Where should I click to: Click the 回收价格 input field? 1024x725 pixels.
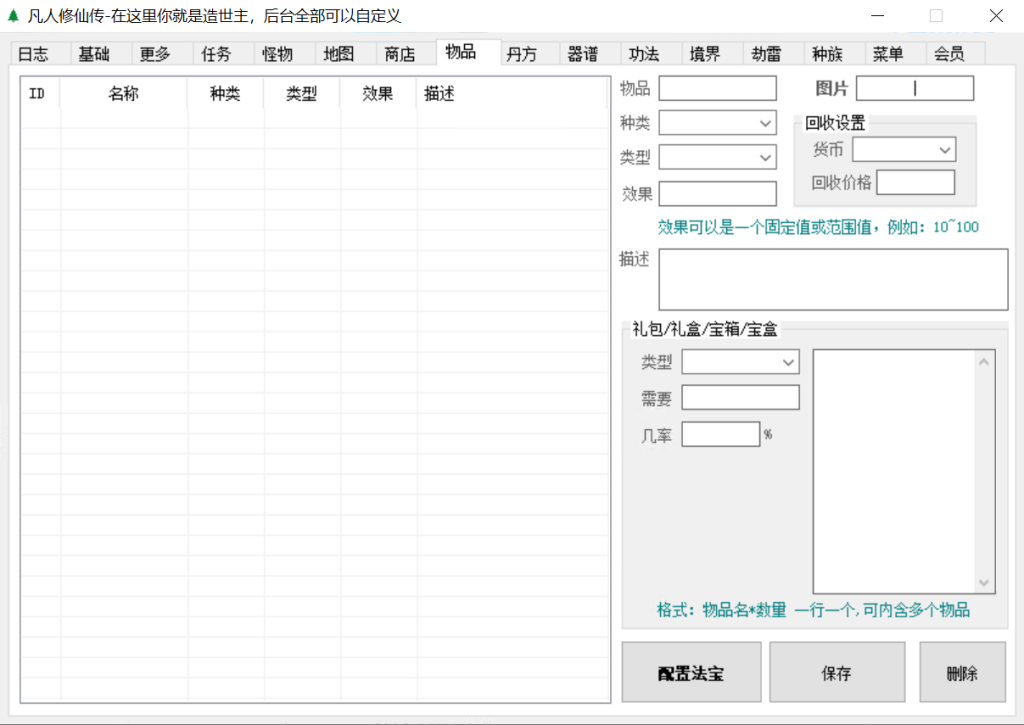click(x=915, y=183)
